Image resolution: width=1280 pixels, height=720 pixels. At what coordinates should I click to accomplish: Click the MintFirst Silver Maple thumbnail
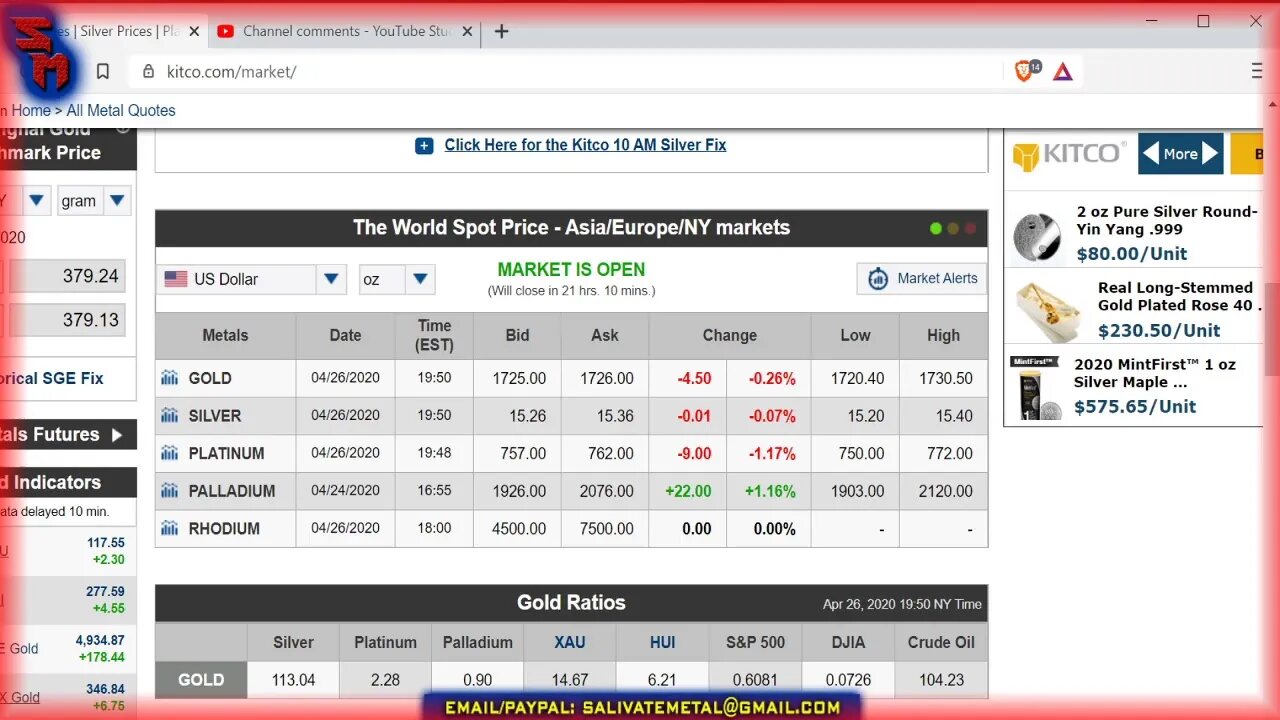pyautogui.click(x=1036, y=387)
